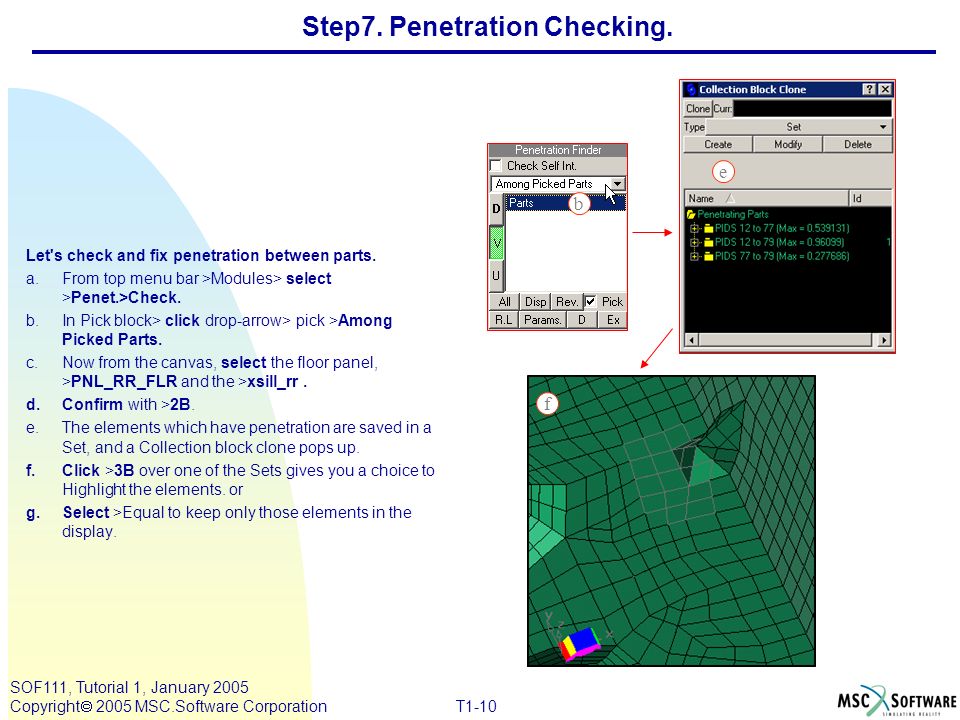Expand the PIDS 77 to 79 set

694,257
